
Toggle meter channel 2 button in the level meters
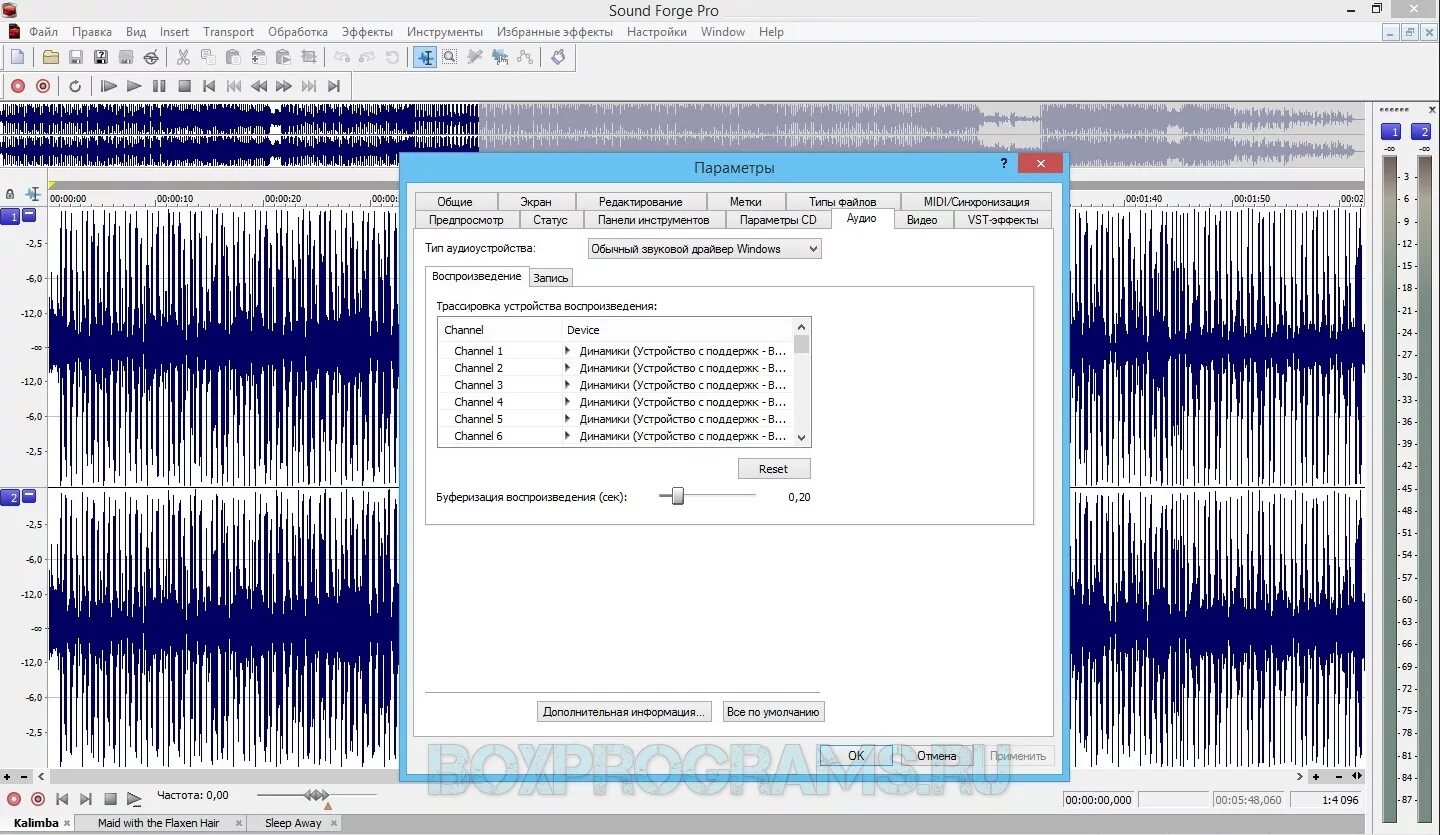click(1421, 132)
